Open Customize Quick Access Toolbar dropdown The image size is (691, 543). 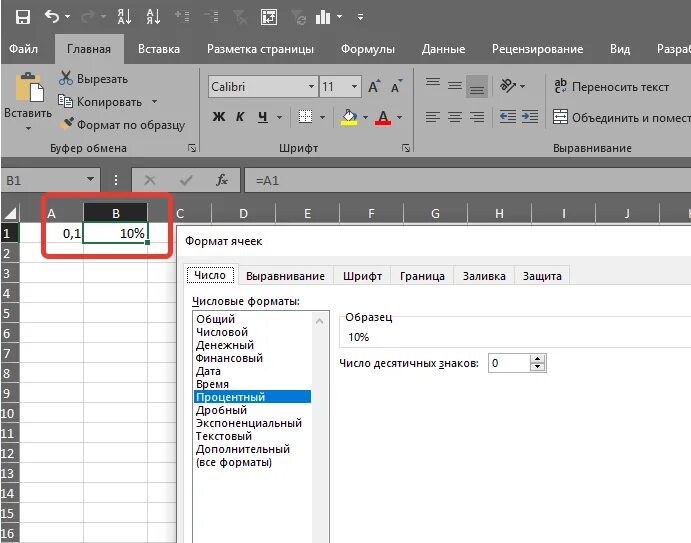(360, 17)
